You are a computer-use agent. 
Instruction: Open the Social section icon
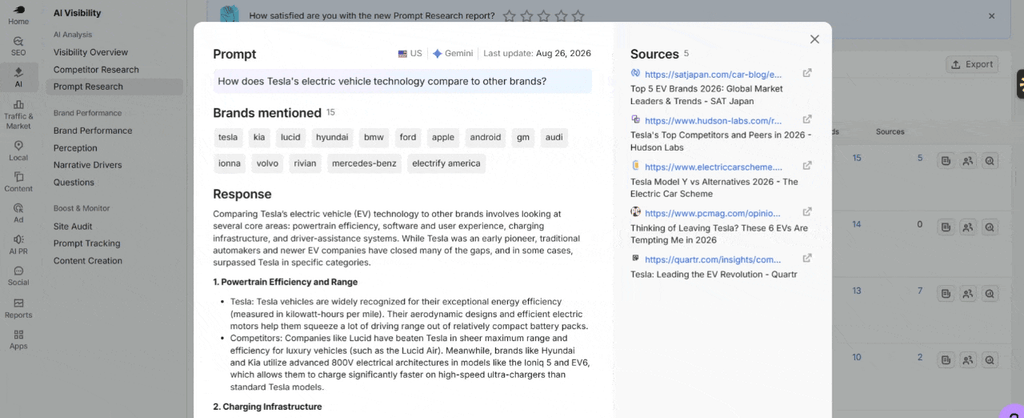click(x=18, y=276)
